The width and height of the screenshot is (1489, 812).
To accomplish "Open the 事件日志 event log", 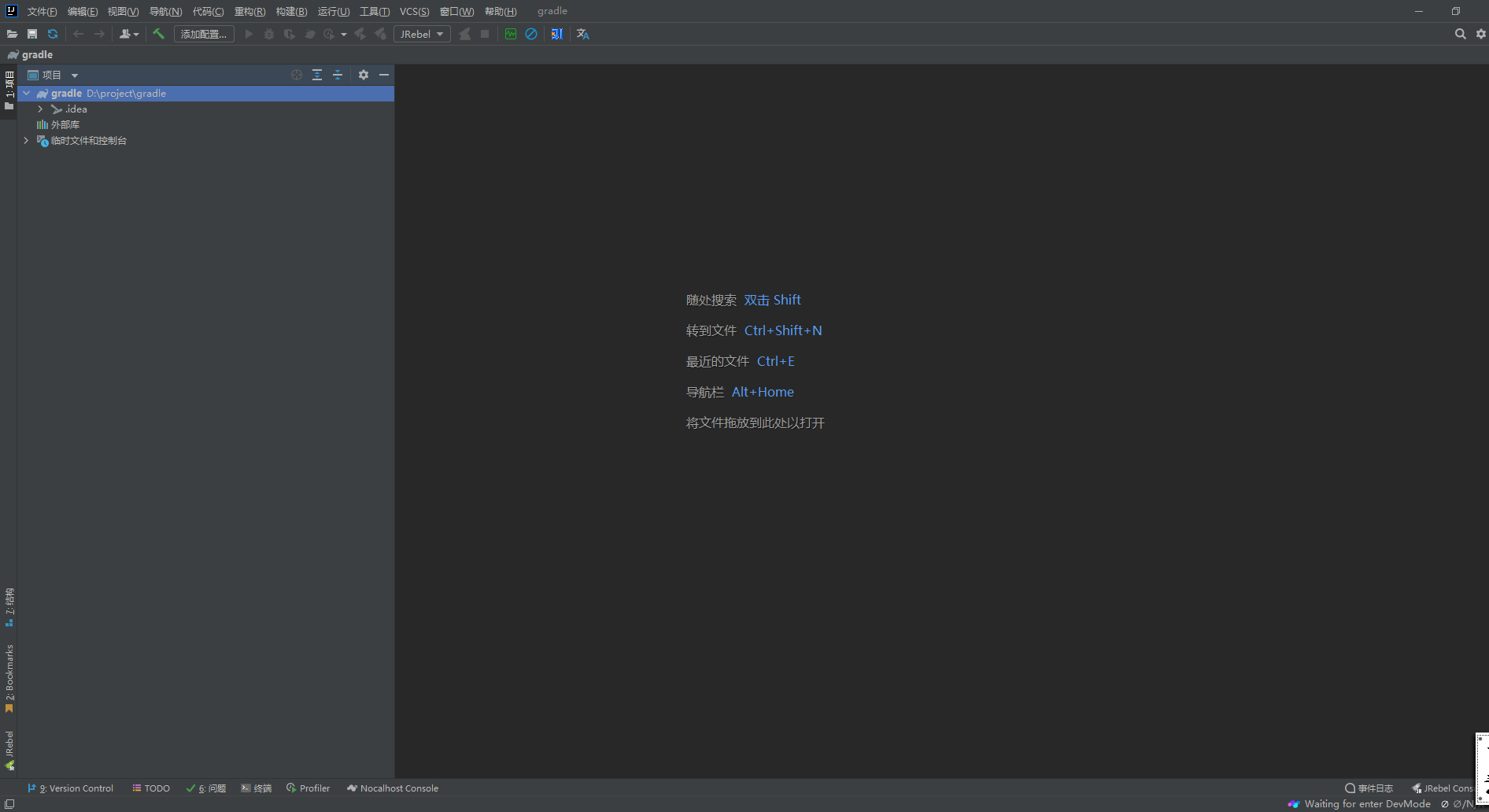I will pos(1369,788).
